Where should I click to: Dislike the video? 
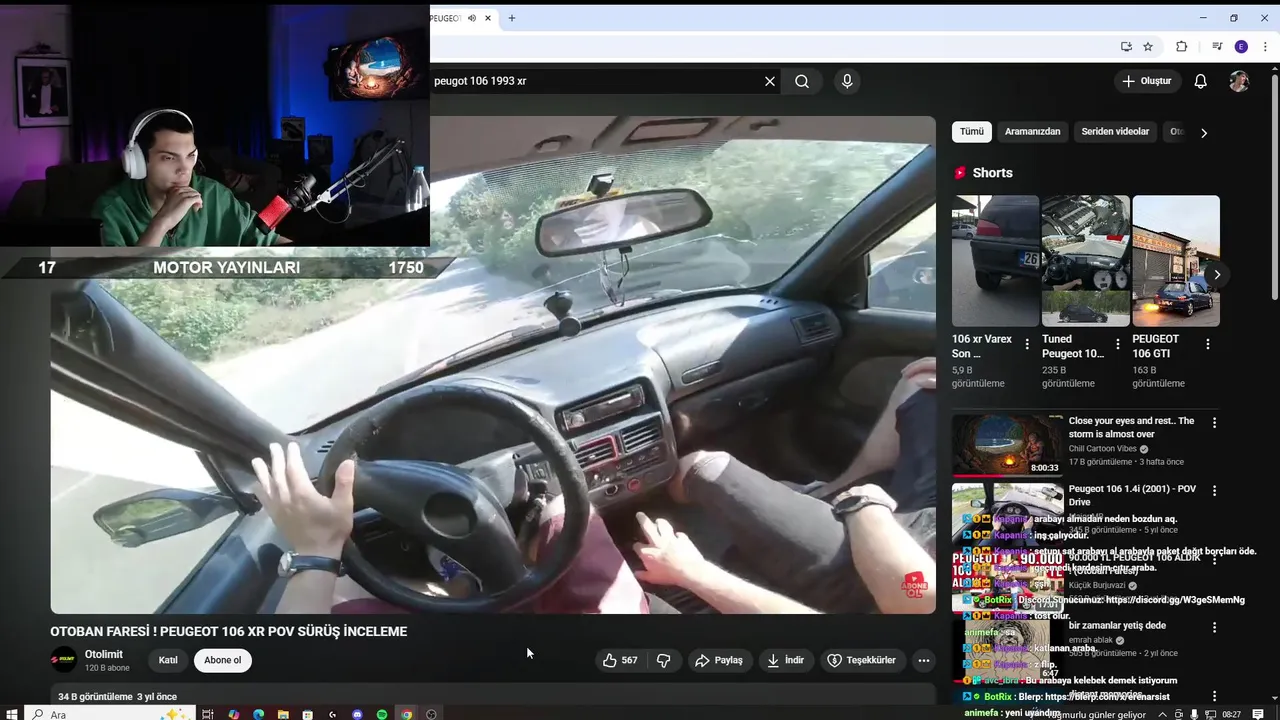pyautogui.click(x=663, y=660)
